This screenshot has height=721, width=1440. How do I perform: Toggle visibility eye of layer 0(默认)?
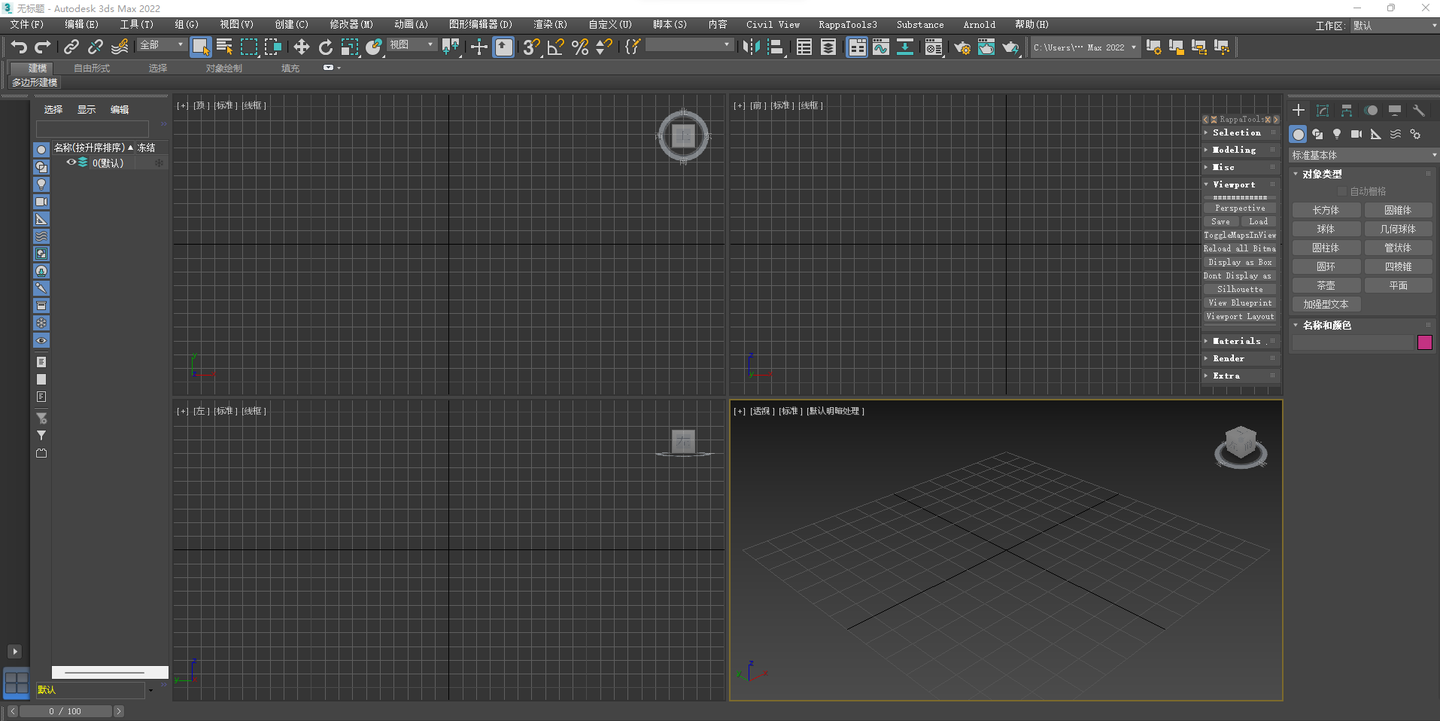(x=71, y=162)
